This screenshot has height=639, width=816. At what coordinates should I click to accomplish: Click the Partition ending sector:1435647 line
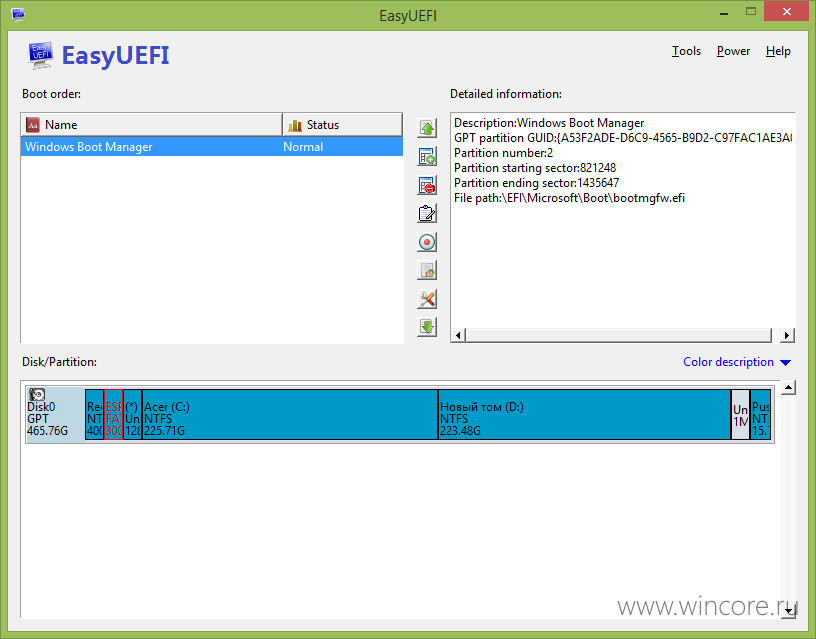(x=537, y=183)
